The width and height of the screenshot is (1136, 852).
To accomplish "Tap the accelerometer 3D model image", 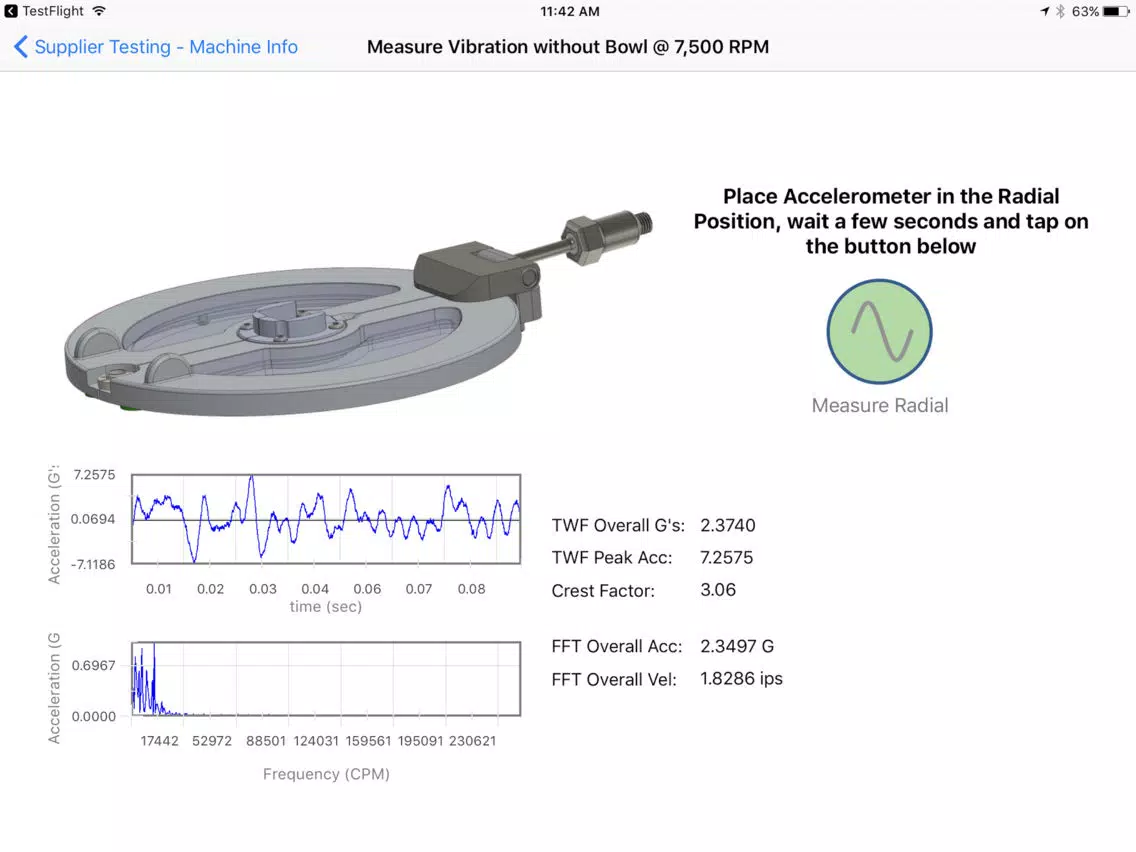I will (x=359, y=313).
